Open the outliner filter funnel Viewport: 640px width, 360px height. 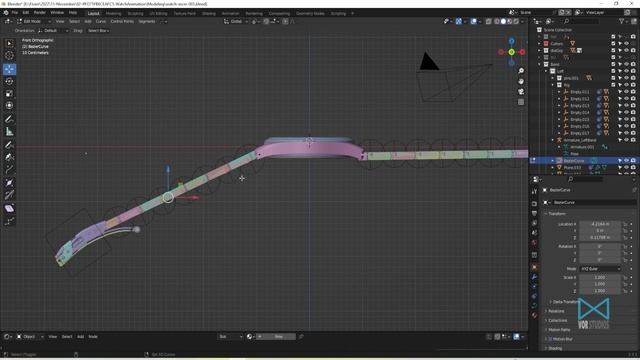point(622,21)
